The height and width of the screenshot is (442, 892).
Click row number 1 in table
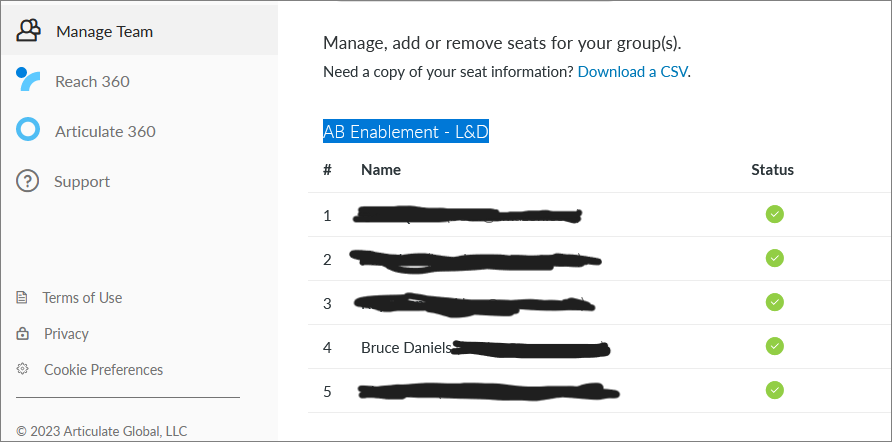coord(327,216)
